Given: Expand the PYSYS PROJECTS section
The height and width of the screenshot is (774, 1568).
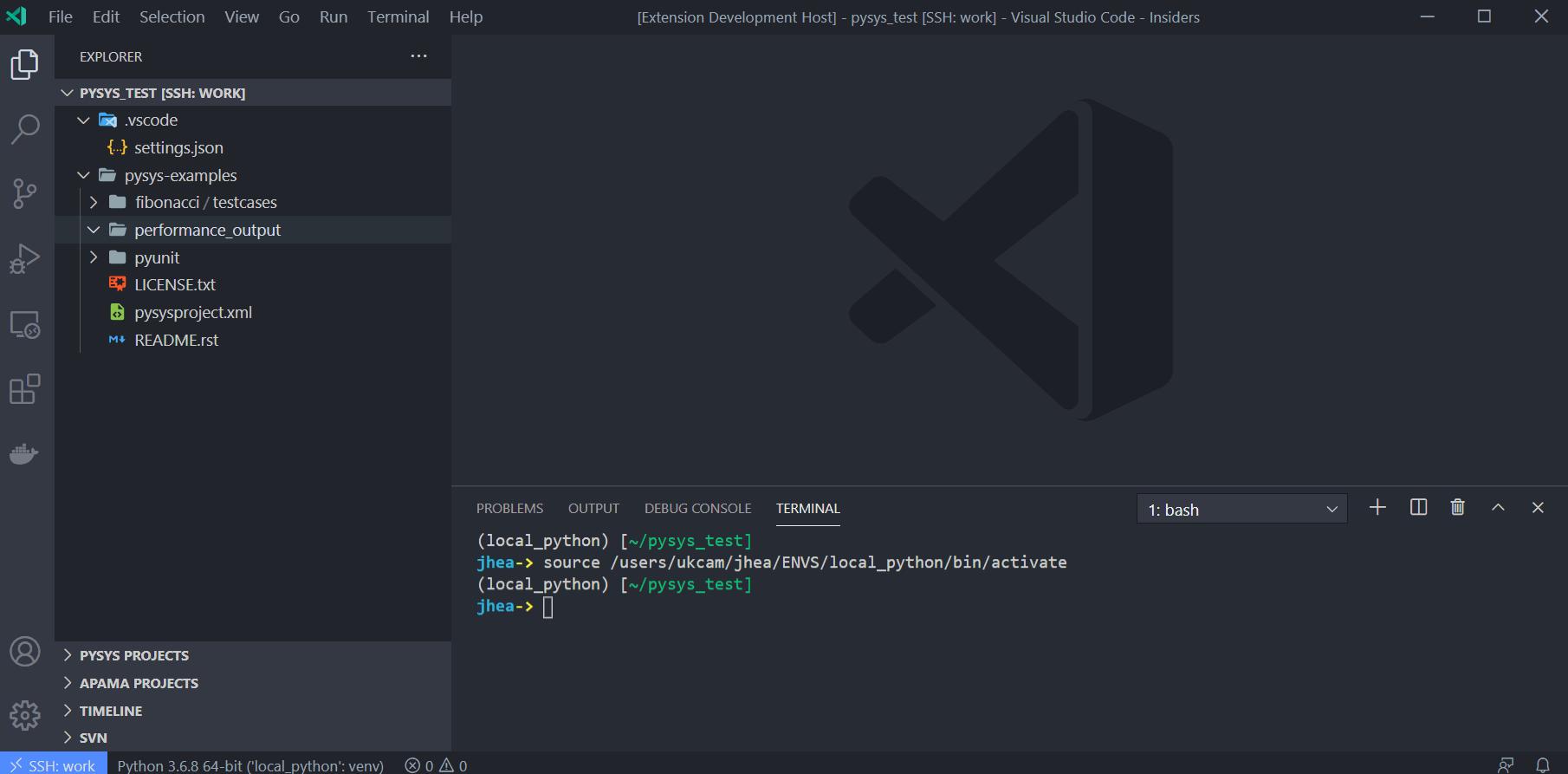Looking at the screenshot, I should point(253,655).
